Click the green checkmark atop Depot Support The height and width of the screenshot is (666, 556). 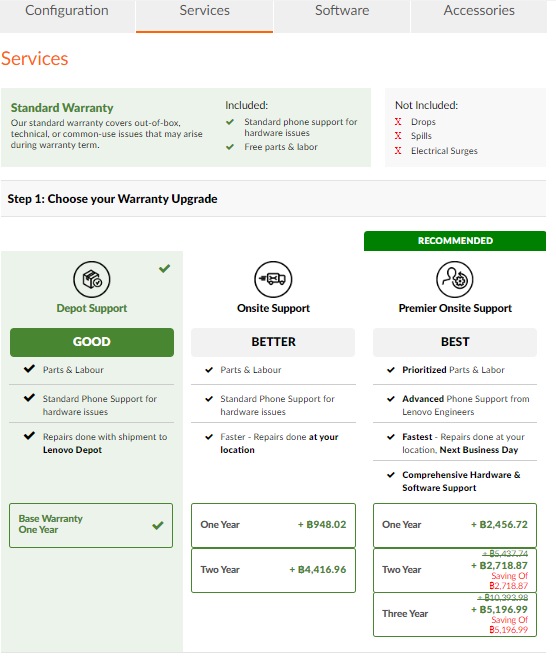pyautogui.click(x=164, y=268)
